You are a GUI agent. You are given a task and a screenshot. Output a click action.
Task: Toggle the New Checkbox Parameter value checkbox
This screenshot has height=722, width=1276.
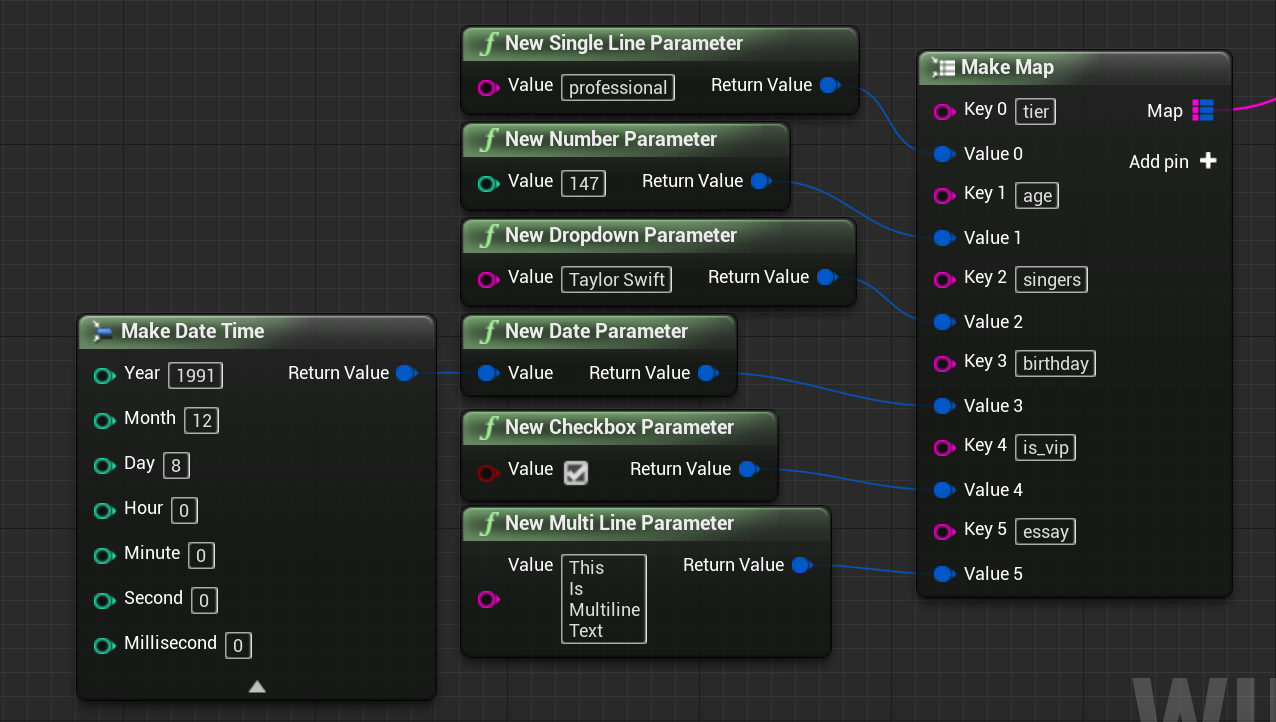575,472
